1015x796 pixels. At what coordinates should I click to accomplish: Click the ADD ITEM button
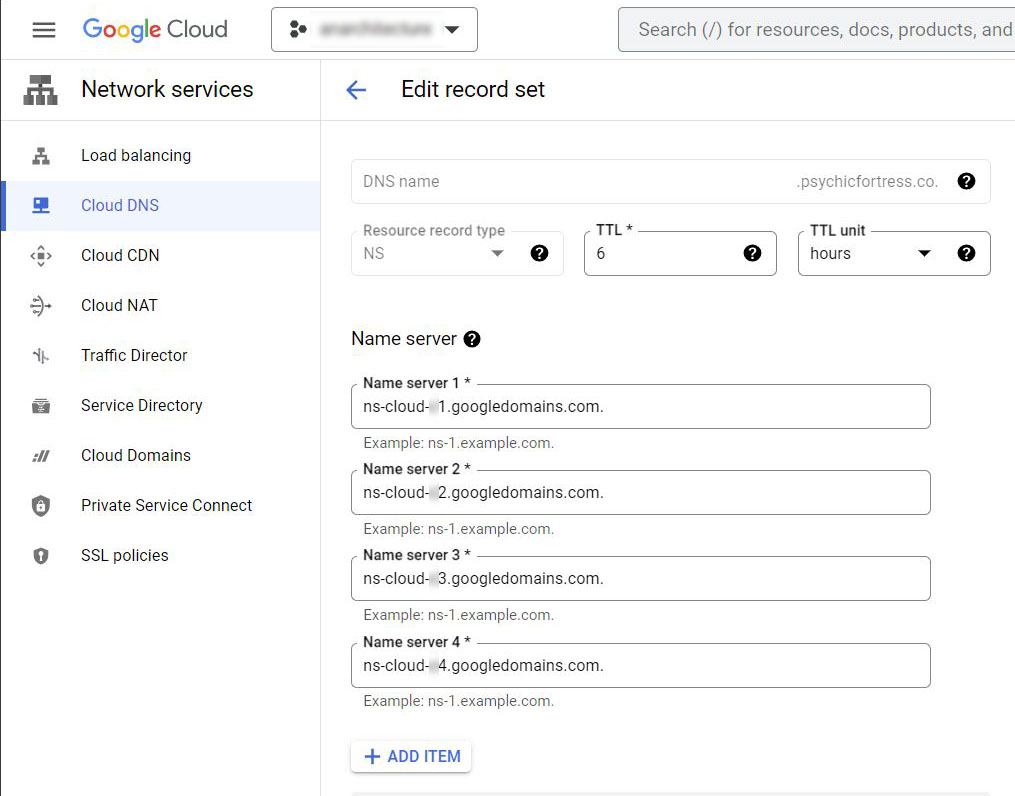pos(411,757)
